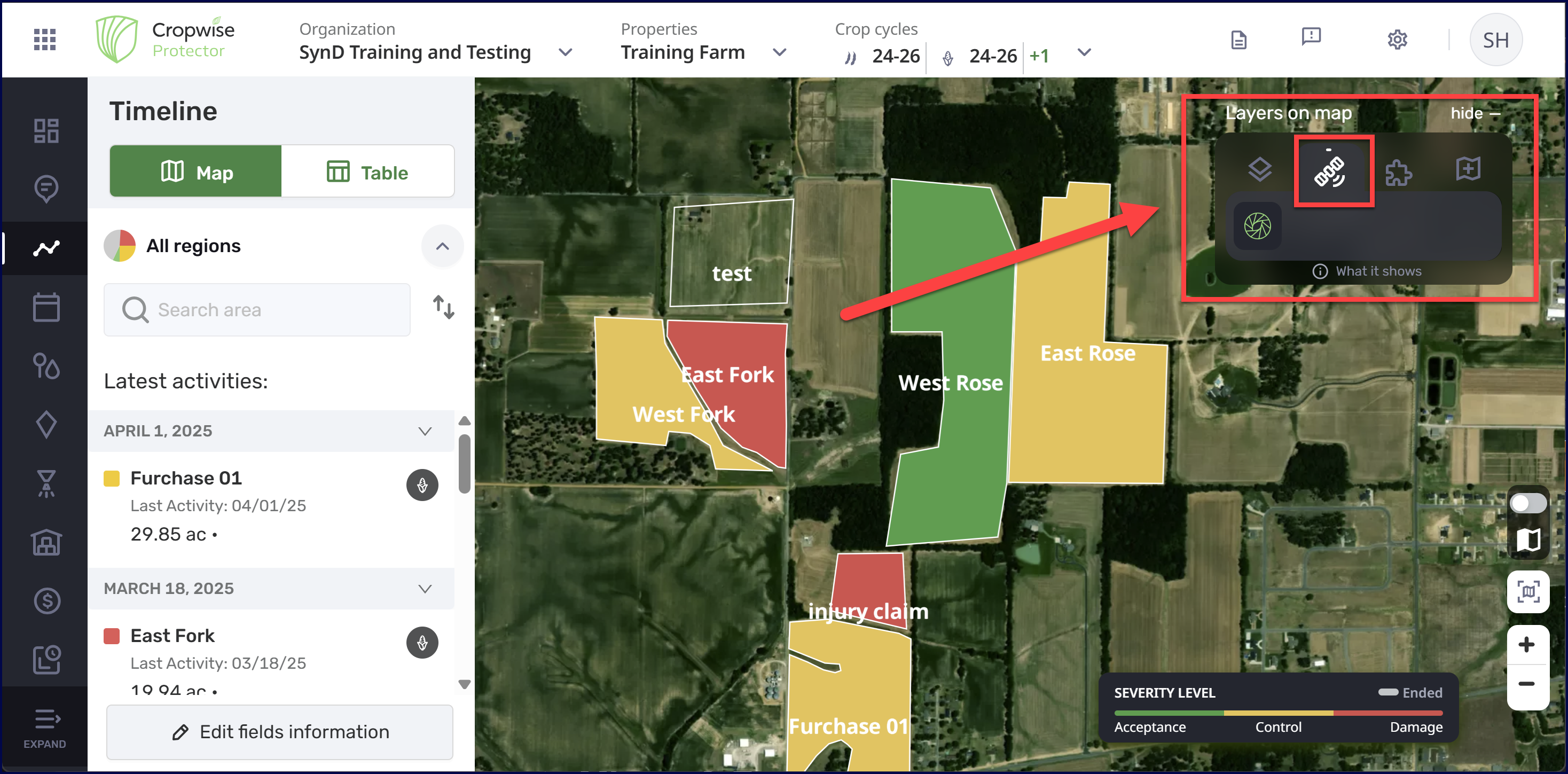Toggle the Ended legend switch
Screen dimensions: 1568x774
pyautogui.click(x=1389, y=692)
